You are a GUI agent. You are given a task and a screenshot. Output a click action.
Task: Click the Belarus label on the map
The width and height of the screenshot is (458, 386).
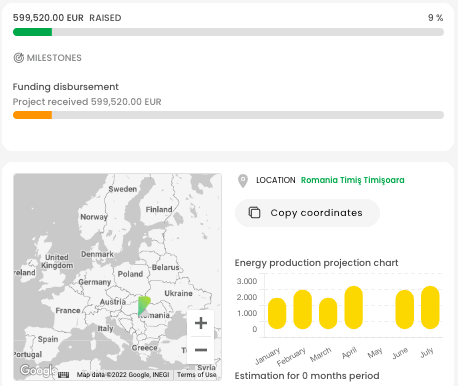tap(165, 267)
